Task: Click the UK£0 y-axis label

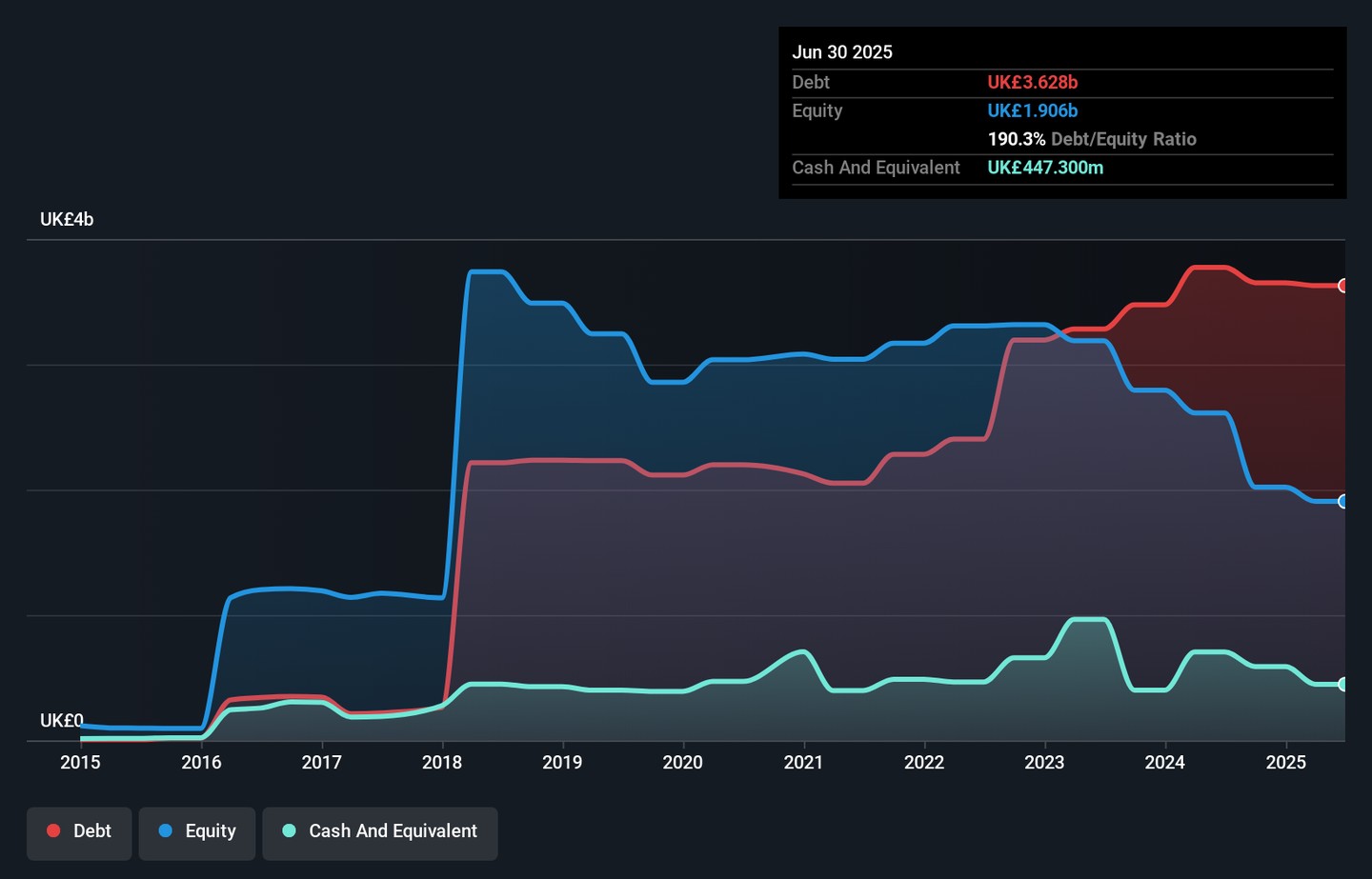Action: 62,721
